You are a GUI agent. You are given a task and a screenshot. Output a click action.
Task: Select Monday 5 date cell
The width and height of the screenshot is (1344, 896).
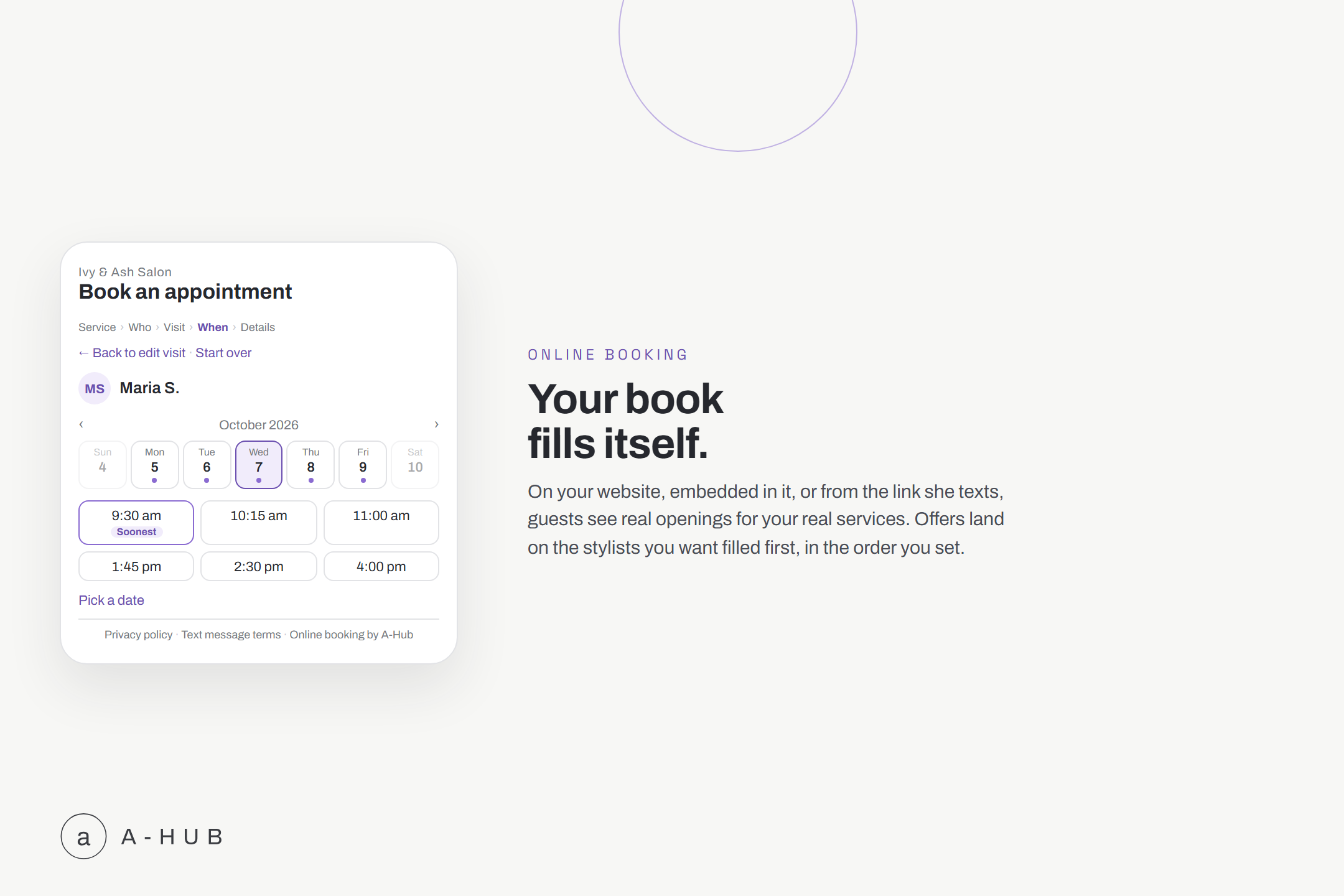click(155, 465)
